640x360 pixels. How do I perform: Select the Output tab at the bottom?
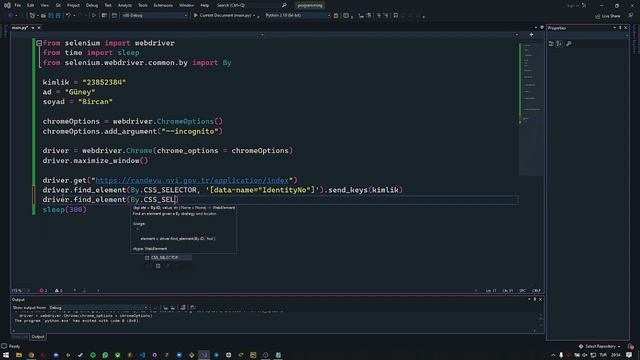click(x=38, y=337)
